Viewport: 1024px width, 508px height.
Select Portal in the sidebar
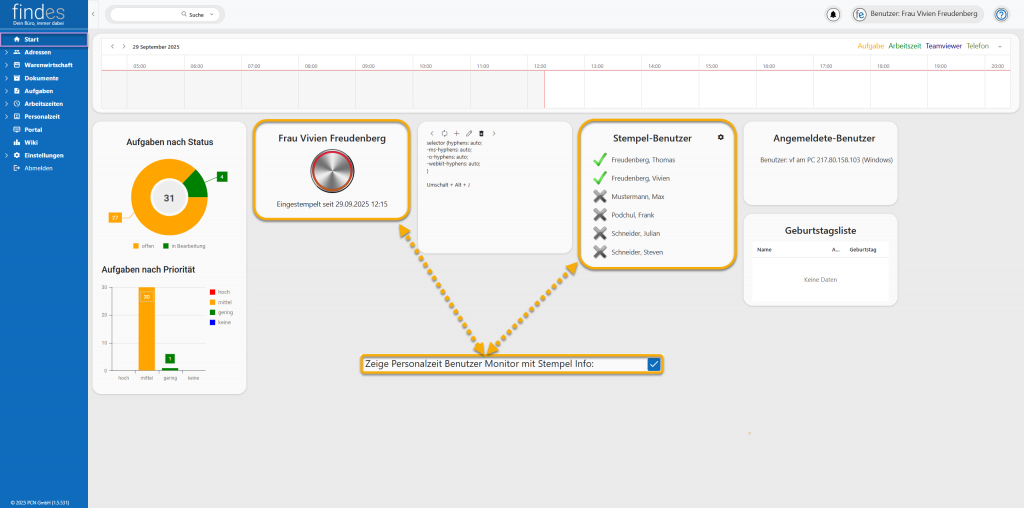pos(33,129)
